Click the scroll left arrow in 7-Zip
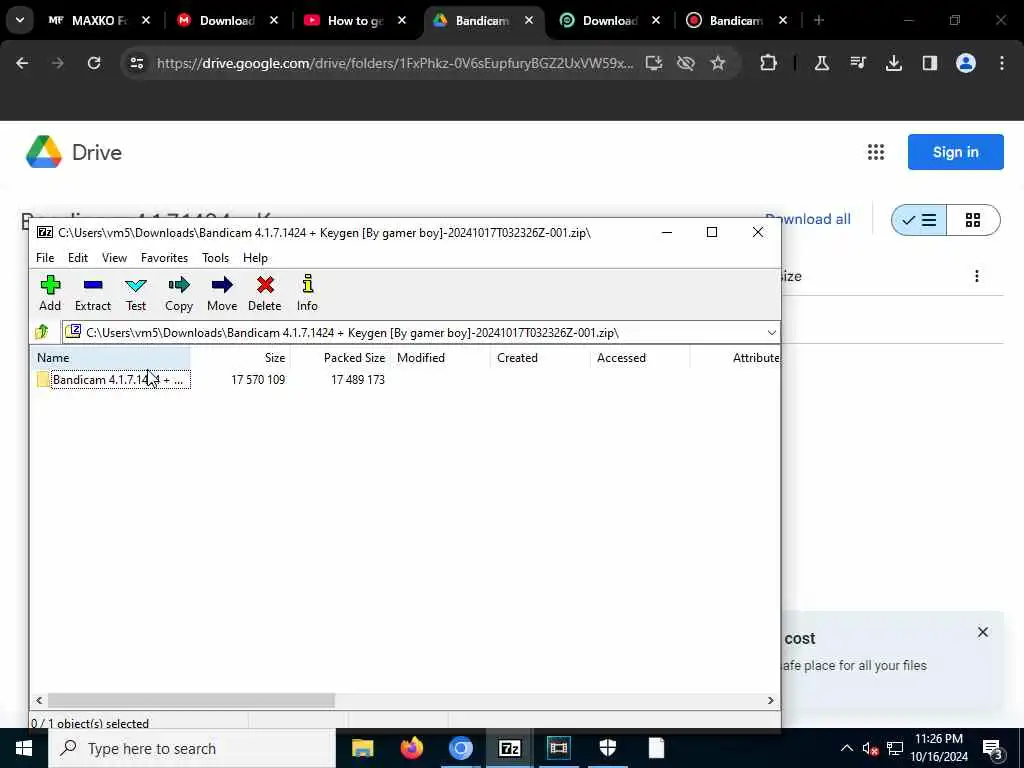This screenshot has height=768, width=1024. click(39, 700)
